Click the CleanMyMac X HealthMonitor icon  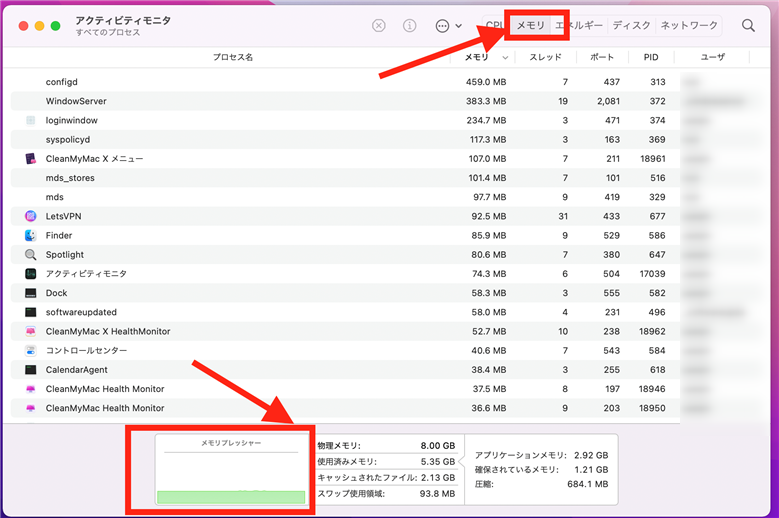click(30, 331)
